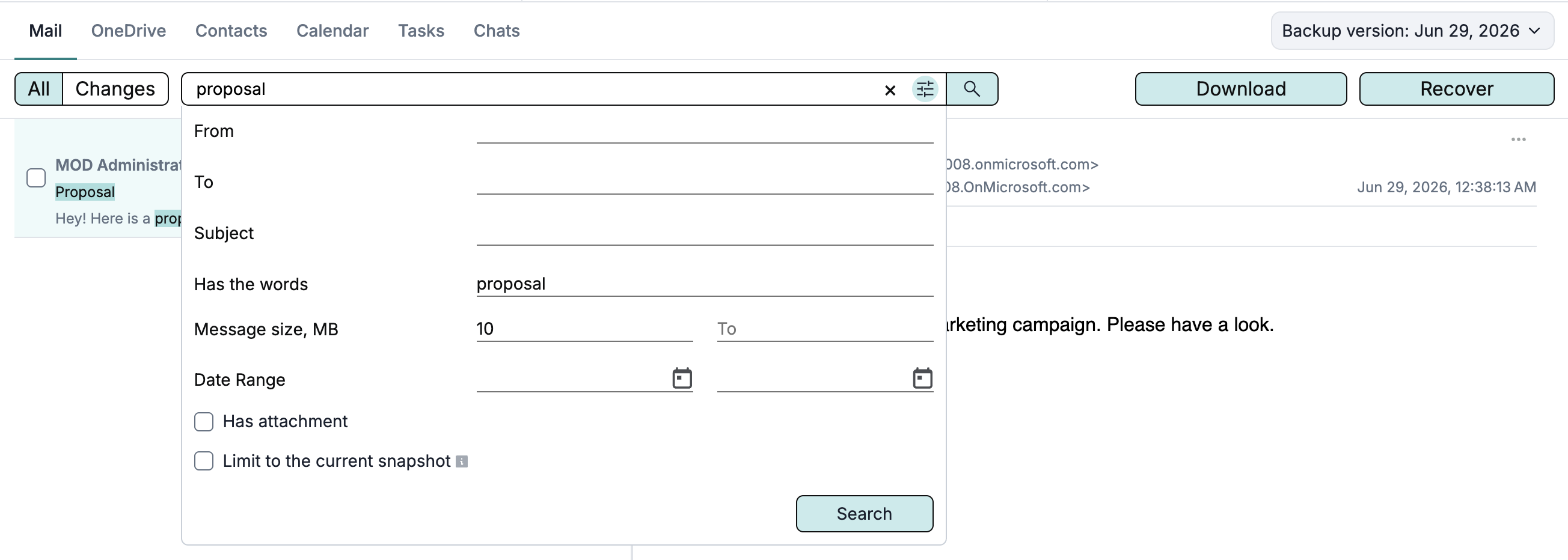The image size is (1568, 560).
Task: Expand the Backup version dropdown
Action: tap(1412, 31)
